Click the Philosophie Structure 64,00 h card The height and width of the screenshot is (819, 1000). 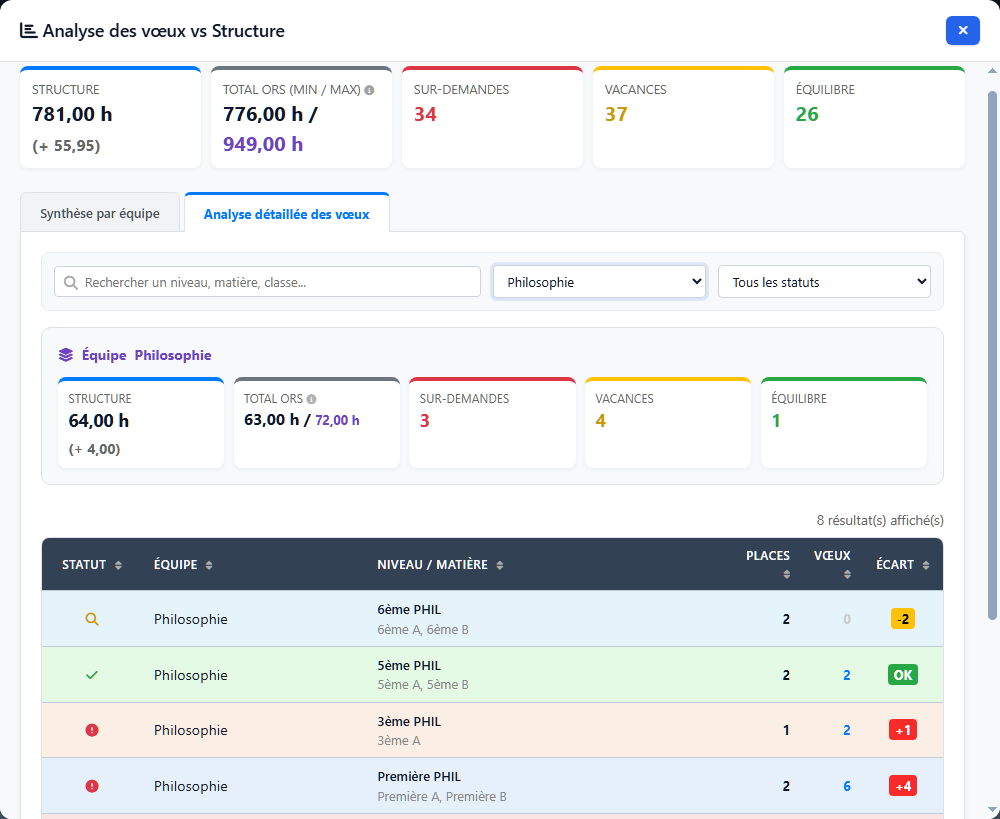[141, 423]
